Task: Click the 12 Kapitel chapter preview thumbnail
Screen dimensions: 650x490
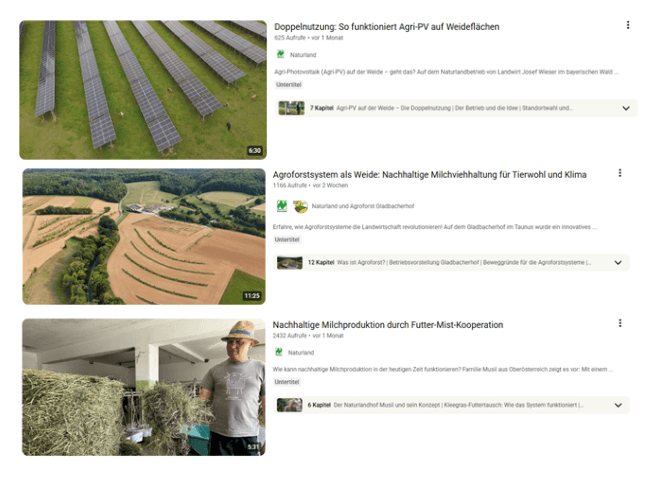Action: point(290,262)
